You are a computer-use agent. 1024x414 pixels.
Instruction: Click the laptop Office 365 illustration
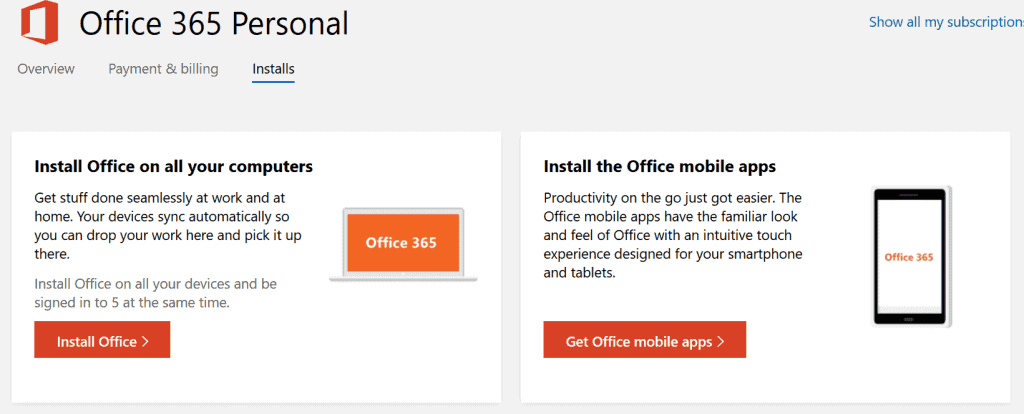(403, 244)
